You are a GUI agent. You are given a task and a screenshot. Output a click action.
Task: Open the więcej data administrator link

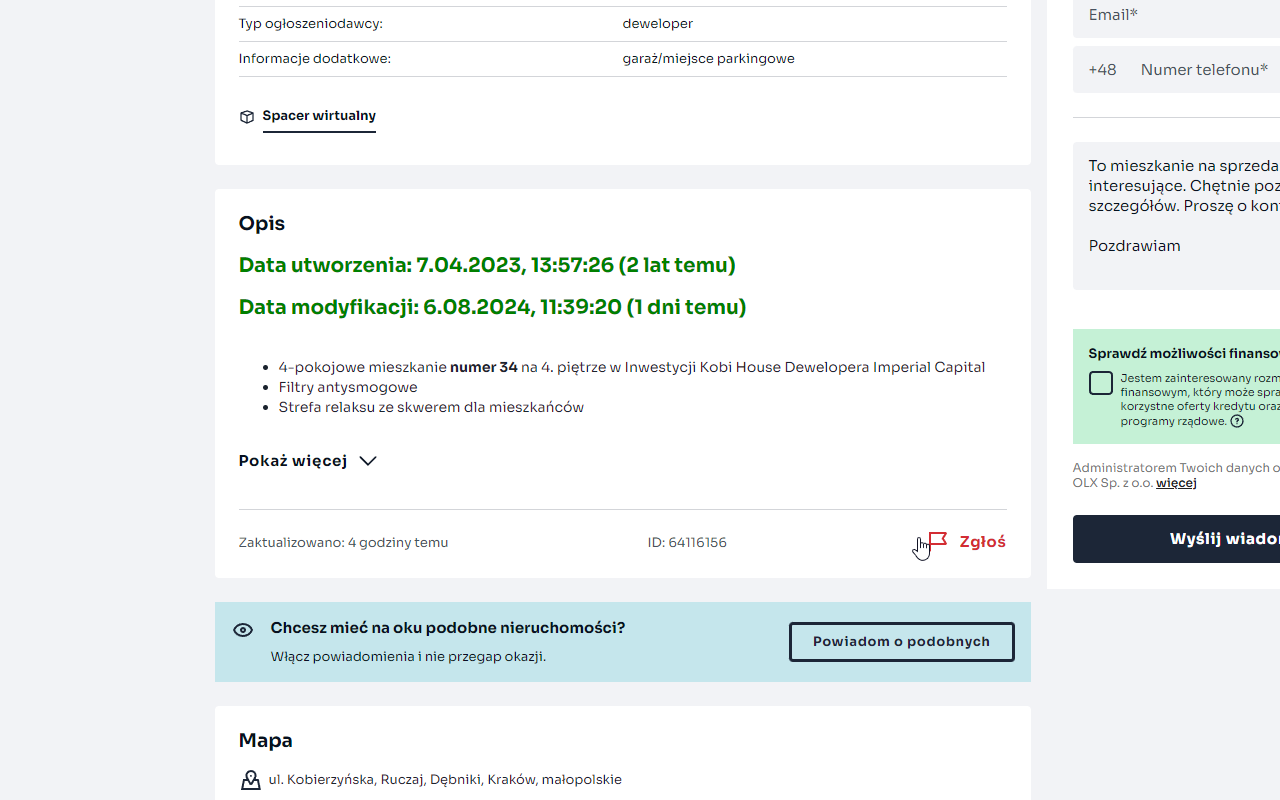(x=1176, y=483)
